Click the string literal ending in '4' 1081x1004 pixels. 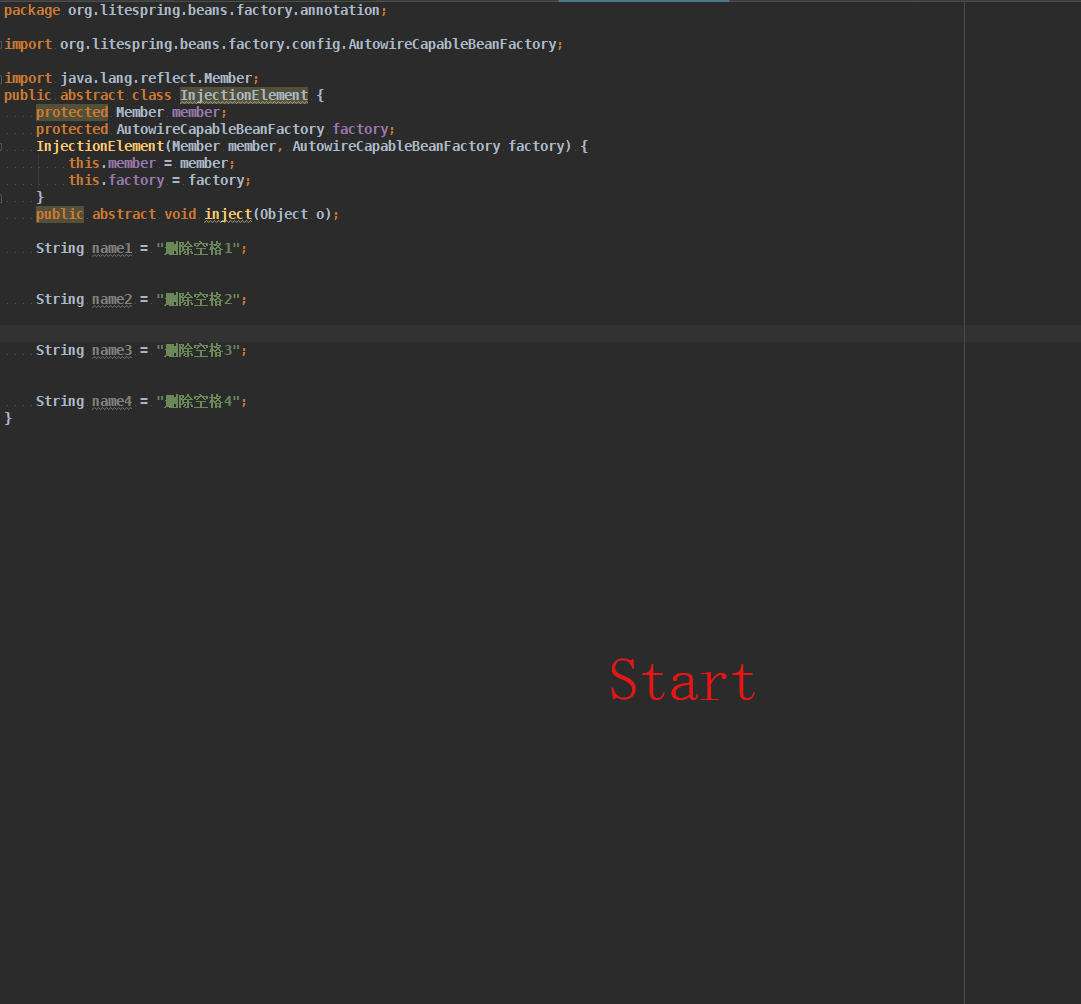coord(198,401)
